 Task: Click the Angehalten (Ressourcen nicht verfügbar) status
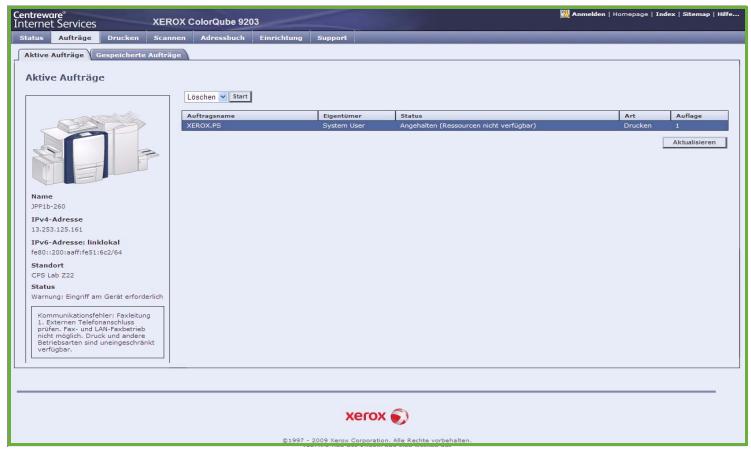point(468,126)
